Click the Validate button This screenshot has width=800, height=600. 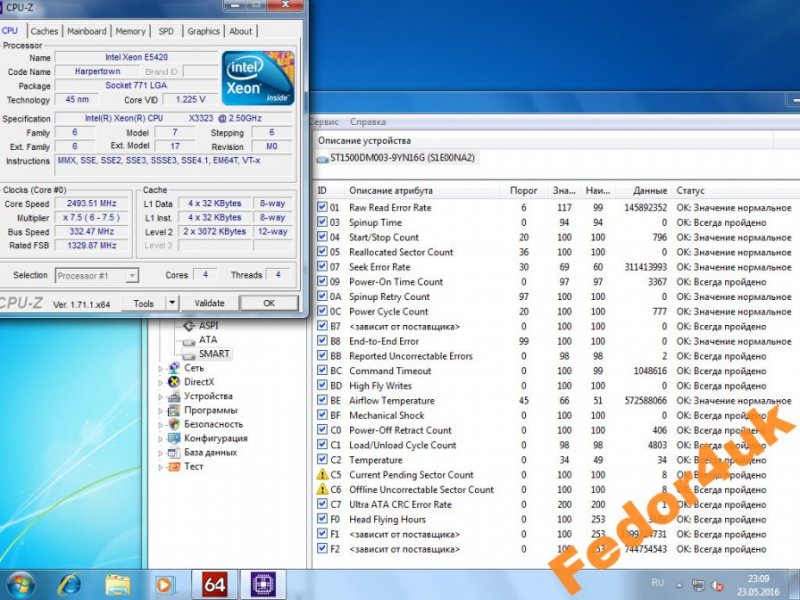(209, 303)
